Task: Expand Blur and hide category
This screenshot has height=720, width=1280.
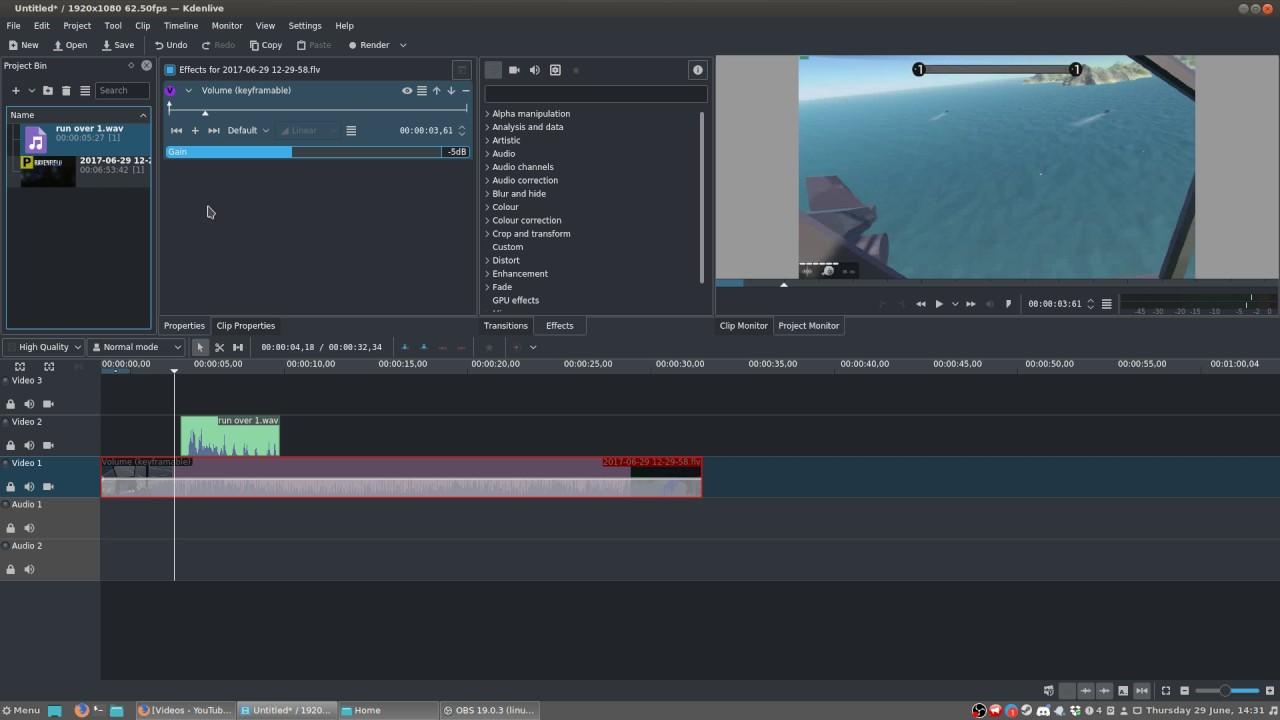Action: [x=487, y=194]
